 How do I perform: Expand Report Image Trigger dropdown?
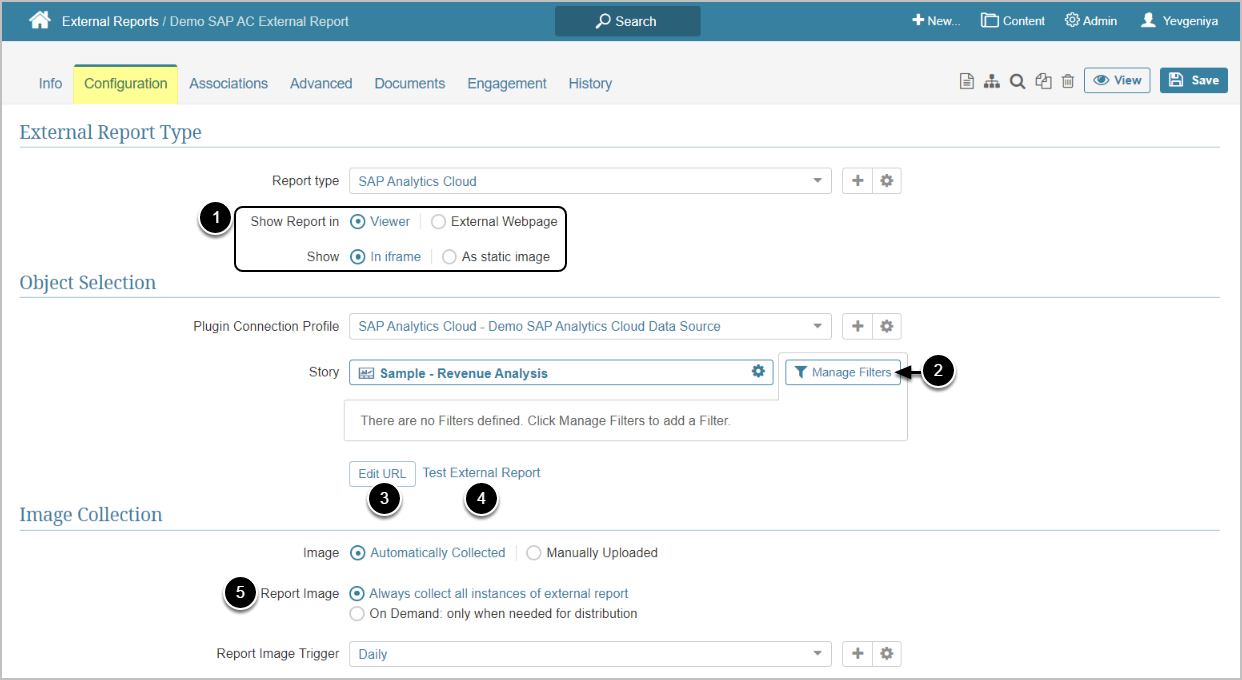[x=590, y=654]
